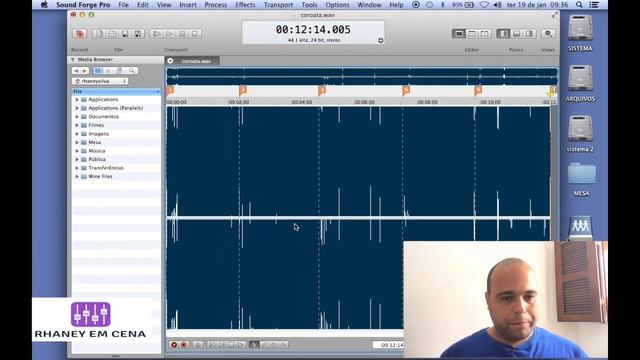This screenshot has width=640, height=360.
Task: Save the file using the Save icon
Action: click(125, 34)
